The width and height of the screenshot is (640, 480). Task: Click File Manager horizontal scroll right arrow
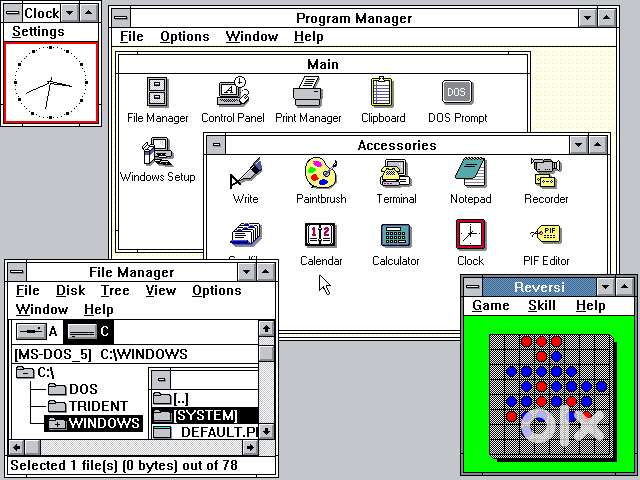point(250,448)
